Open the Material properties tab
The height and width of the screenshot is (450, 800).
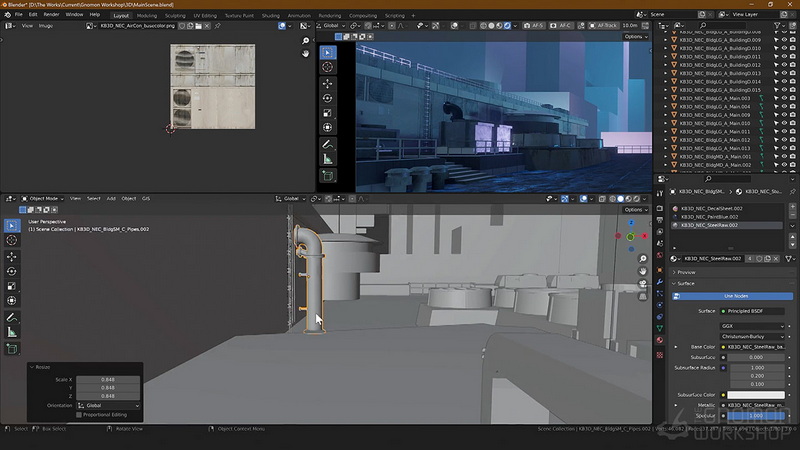click(660, 340)
